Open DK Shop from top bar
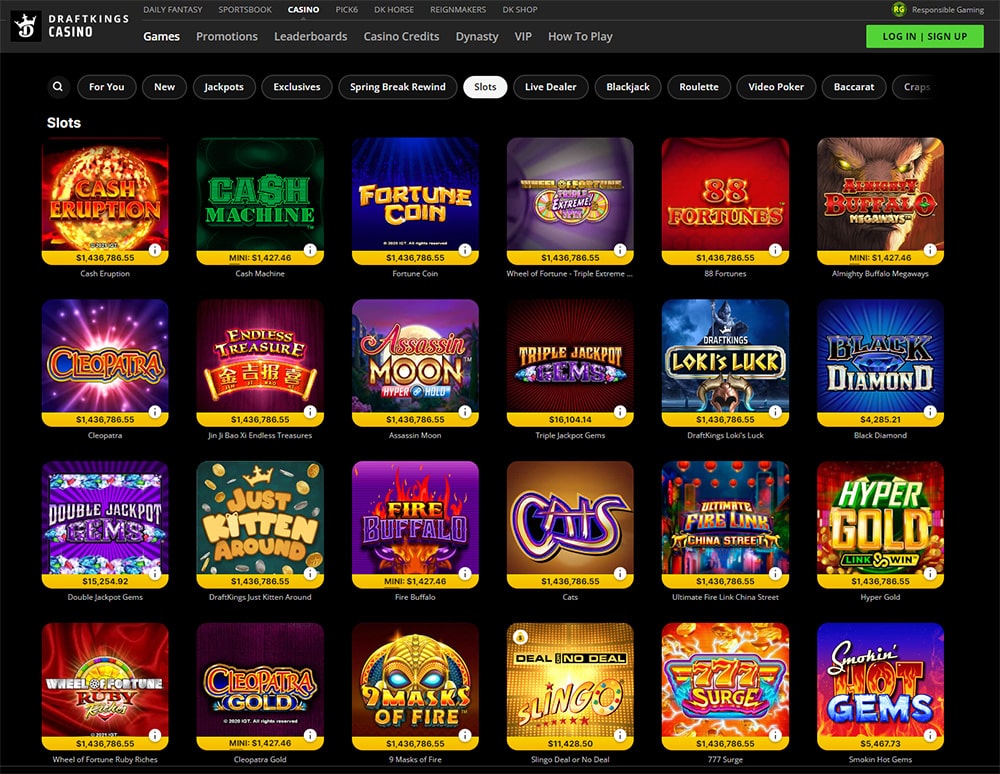 (x=520, y=10)
